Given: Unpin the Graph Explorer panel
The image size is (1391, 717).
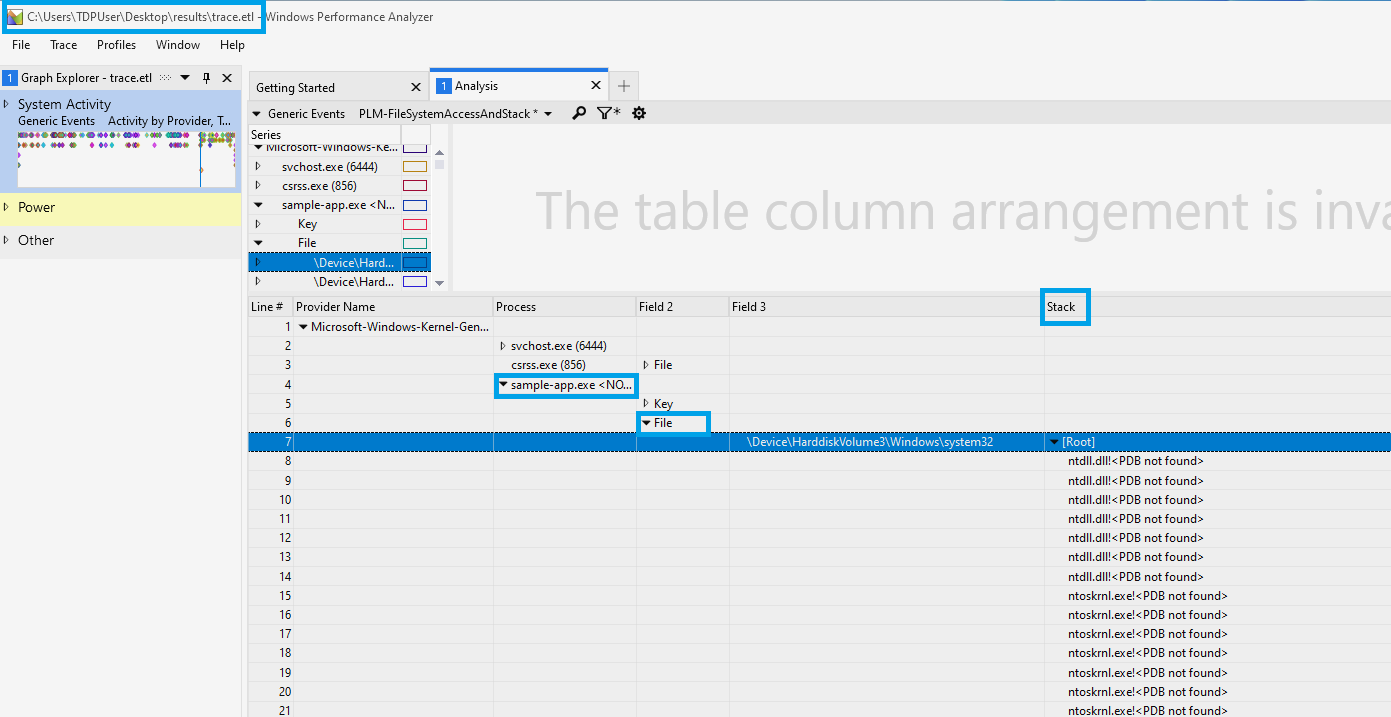Looking at the screenshot, I should [x=208, y=76].
